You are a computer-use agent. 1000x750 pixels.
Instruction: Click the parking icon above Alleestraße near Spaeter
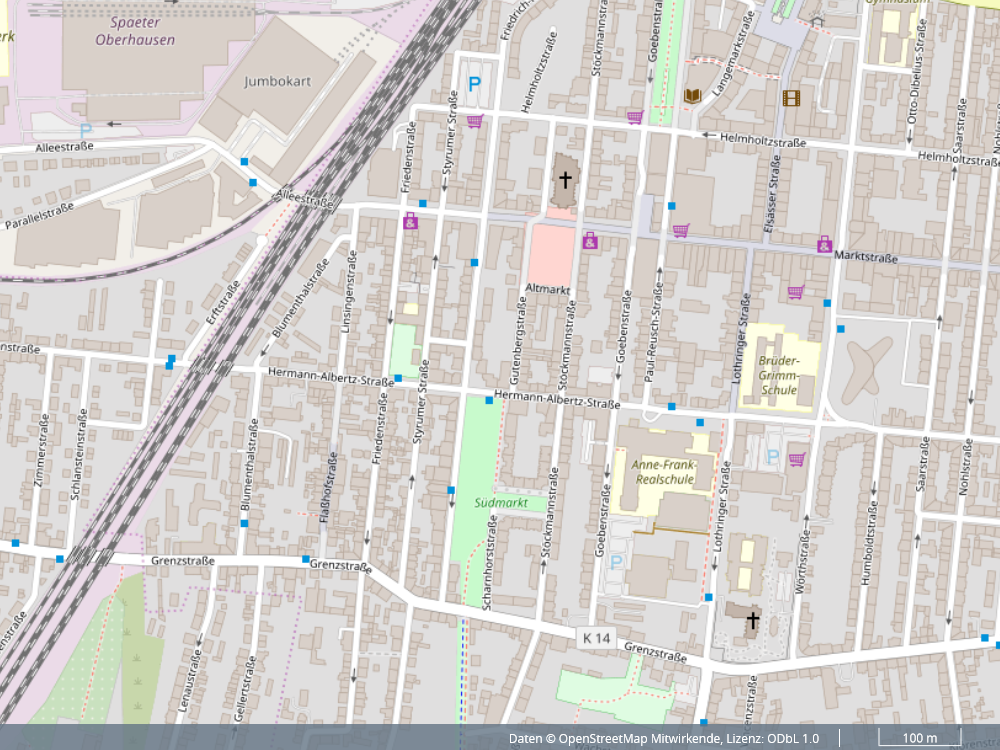[x=85, y=131]
